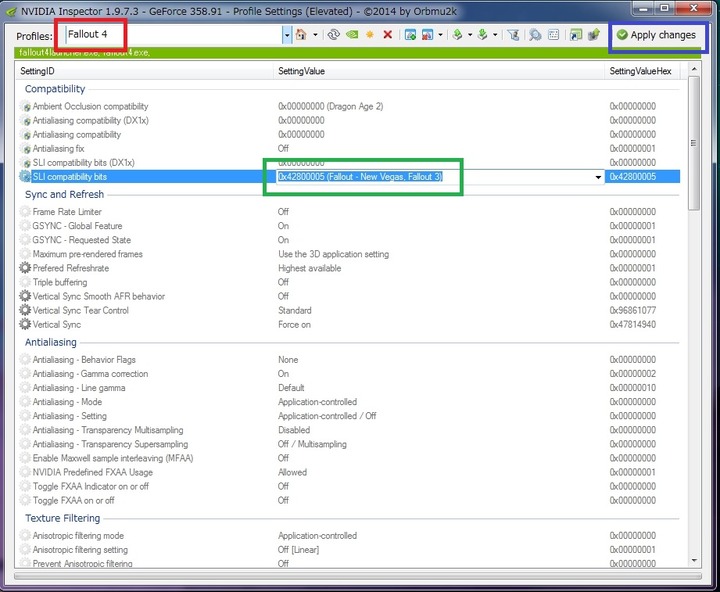
Task: Click the window shortcut icon in toolbar
Action: point(576,34)
